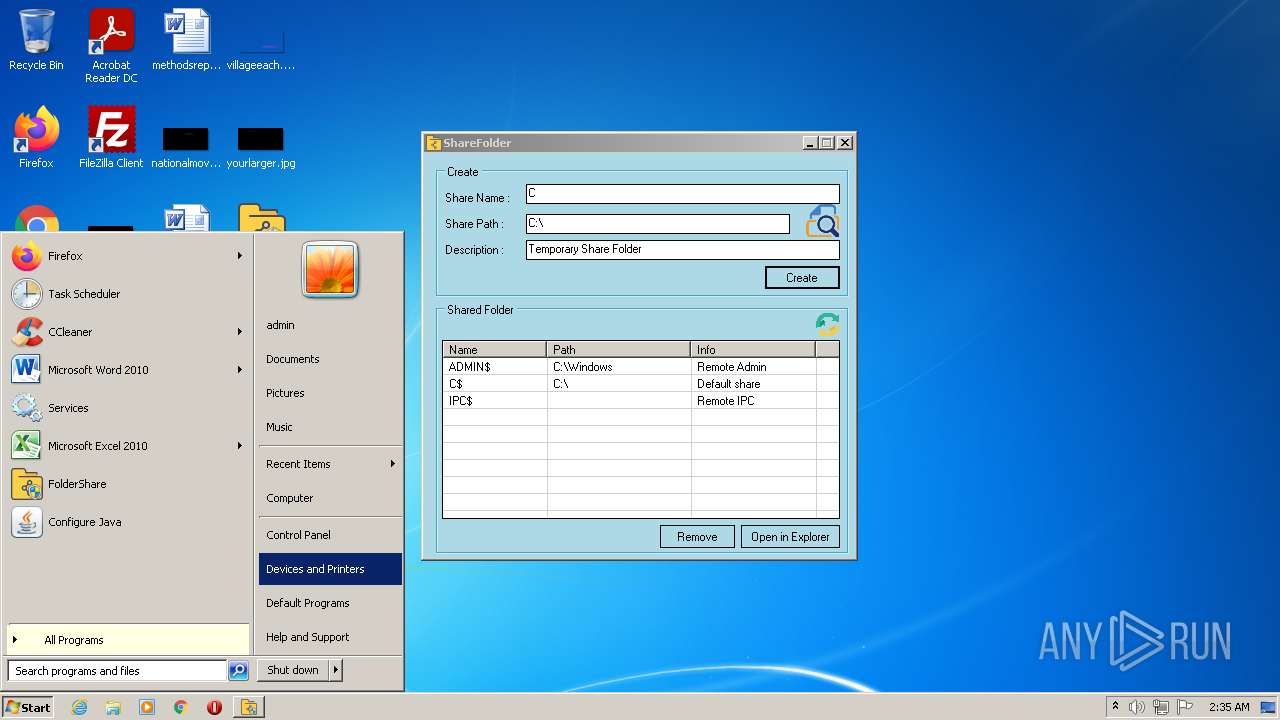Image resolution: width=1280 pixels, height=720 pixels.
Task: Click clock in system tray
Action: (1229, 707)
